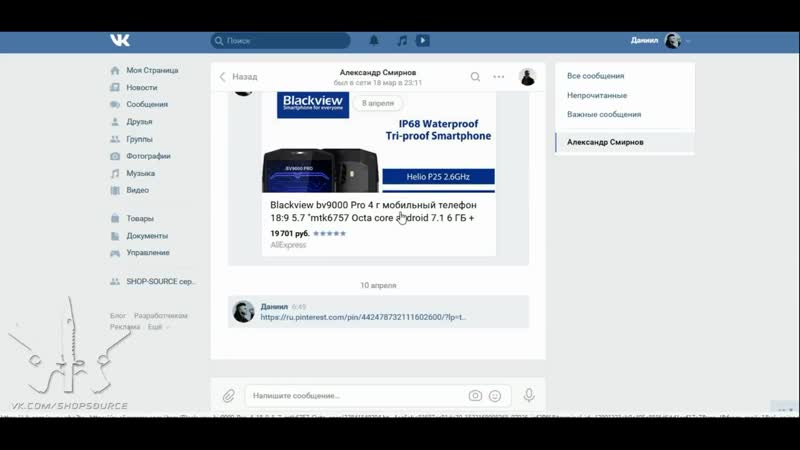Click price 19 701 руб.

click(290, 233)
